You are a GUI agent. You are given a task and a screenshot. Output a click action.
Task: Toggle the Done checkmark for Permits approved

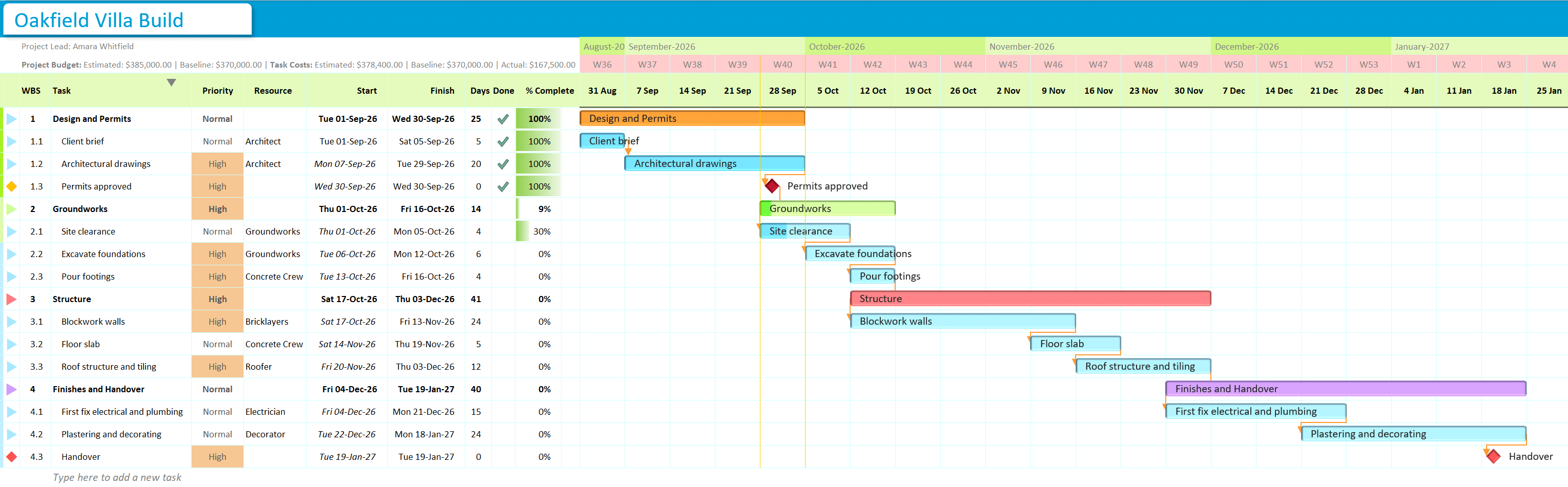point(503,186)
